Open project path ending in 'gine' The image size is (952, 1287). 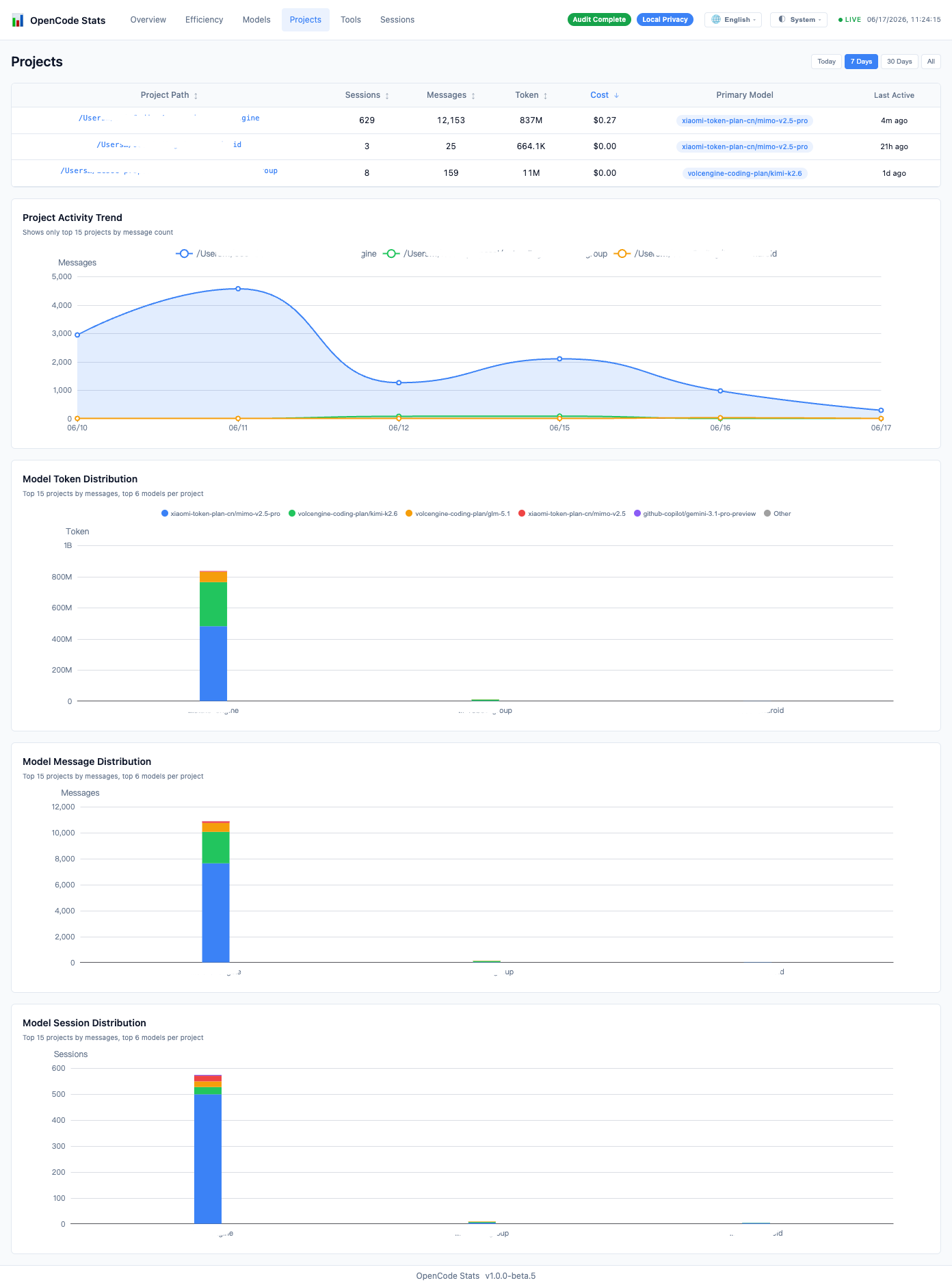169,118
